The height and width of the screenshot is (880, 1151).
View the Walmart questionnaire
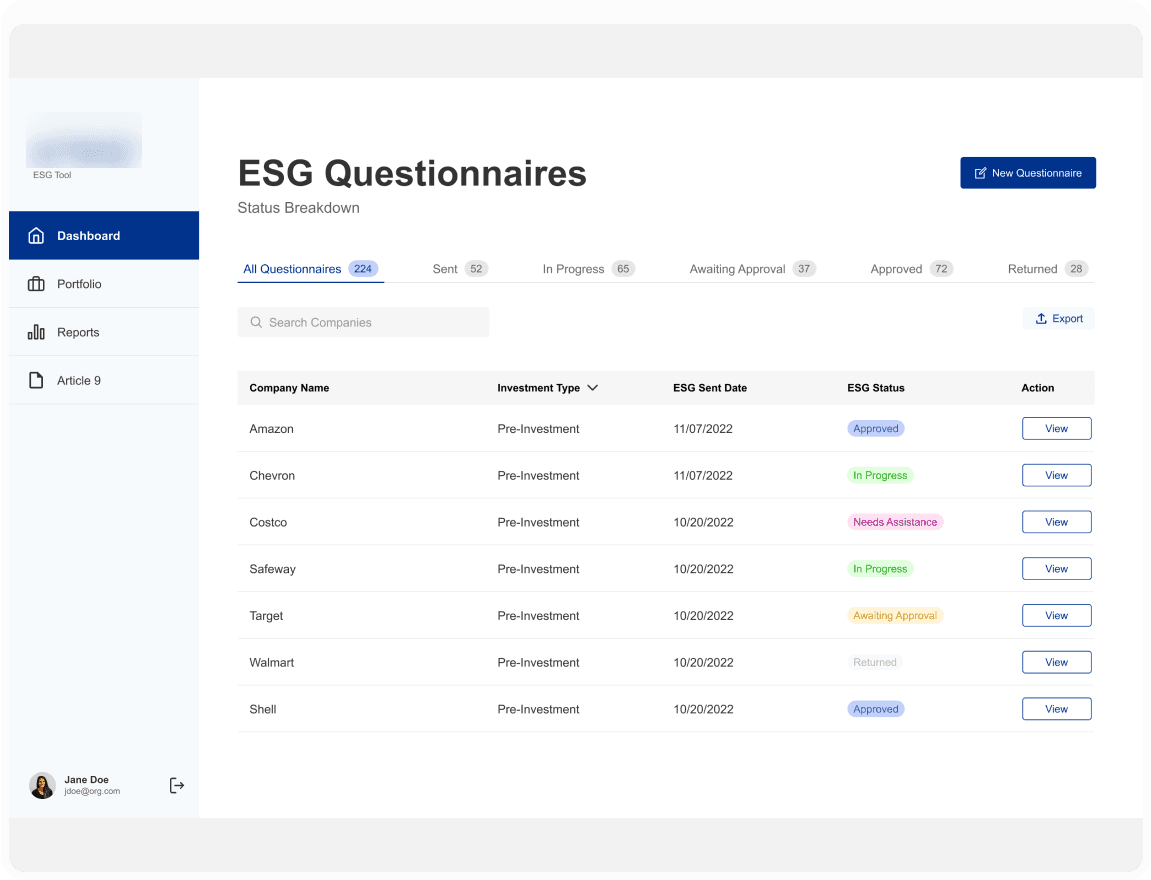click(x=1056, y=662)
